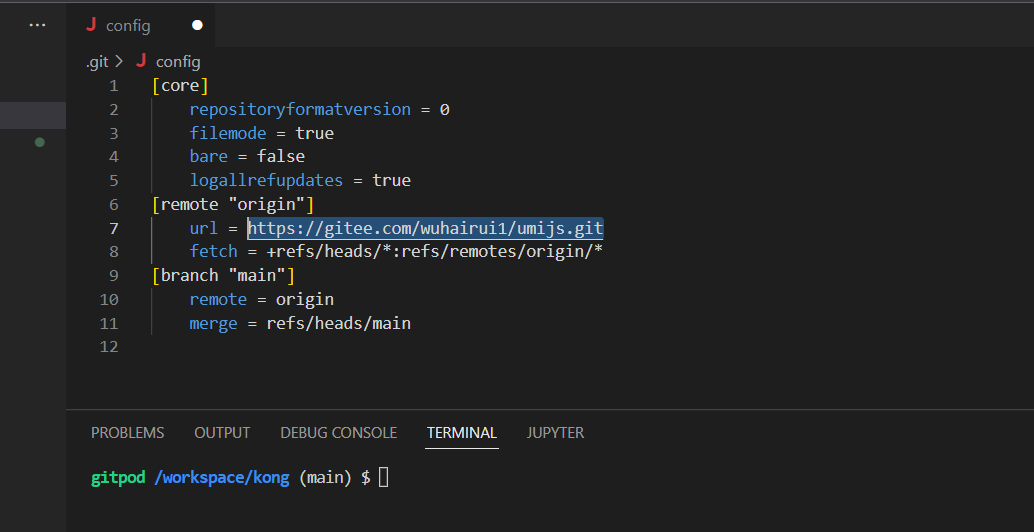Click the gitee.com remote URL link
1034x532 pixels.
click(425, 228)
